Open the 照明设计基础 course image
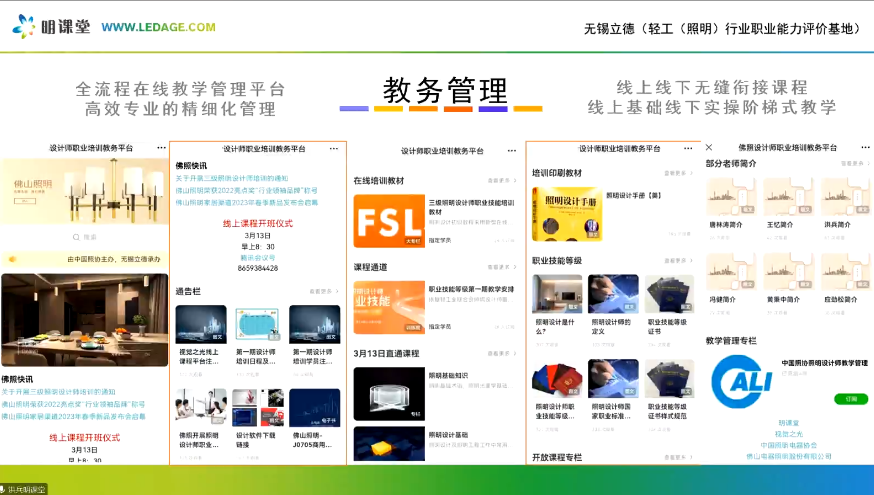874x495 pixels. click(389, 444)
